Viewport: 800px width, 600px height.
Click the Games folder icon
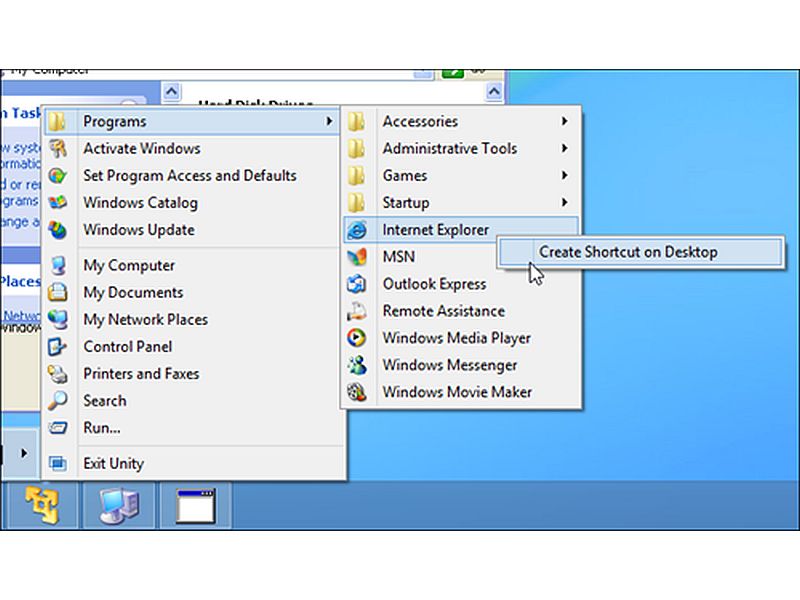pyautogui.click(x=357, y=176)
